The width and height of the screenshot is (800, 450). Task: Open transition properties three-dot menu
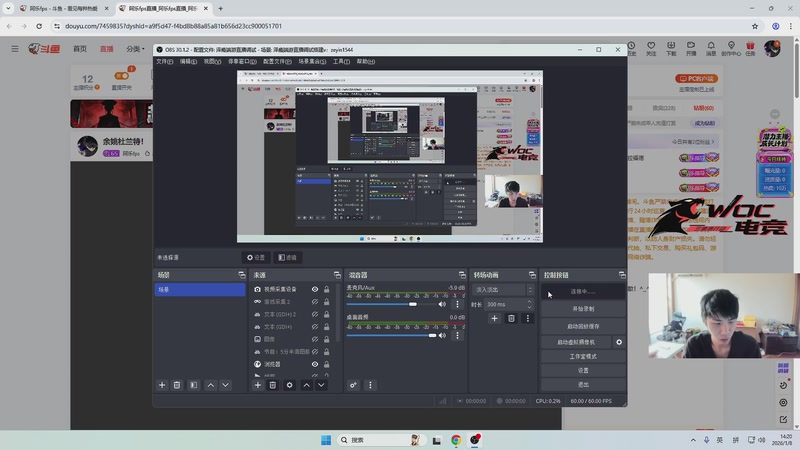(x=528, y=318)
